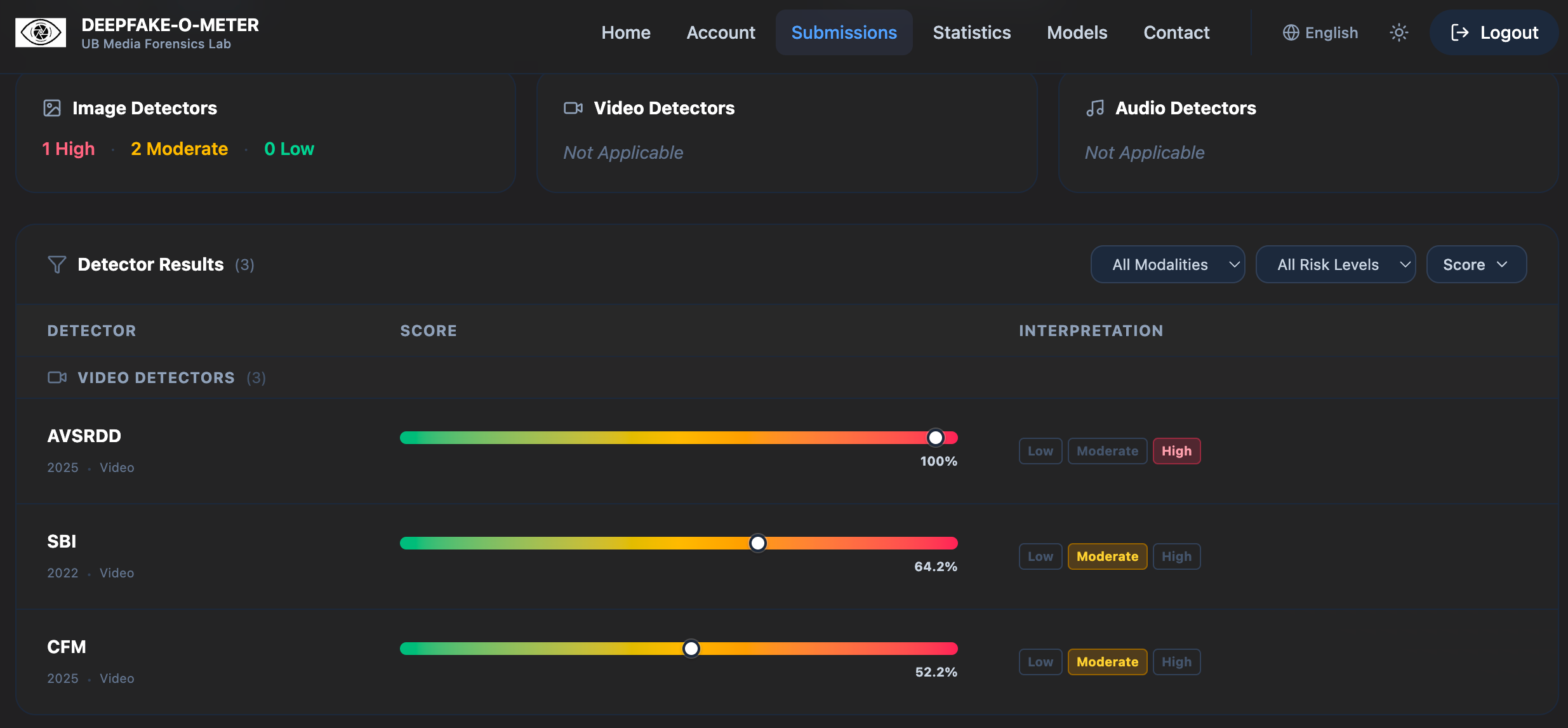The image size is (1568, 728).
Task: Click the High badge in CFM row
Action: 1176,662
